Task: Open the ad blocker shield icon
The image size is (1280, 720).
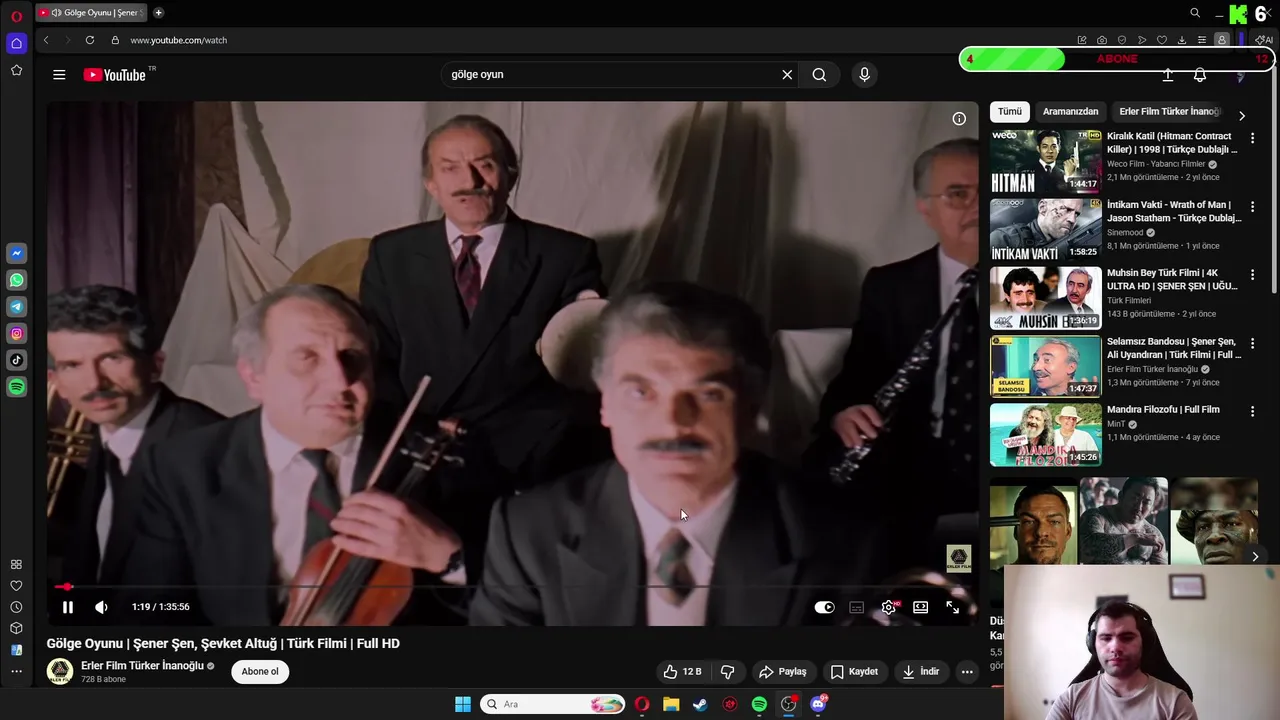Action: pos(1122,40)
